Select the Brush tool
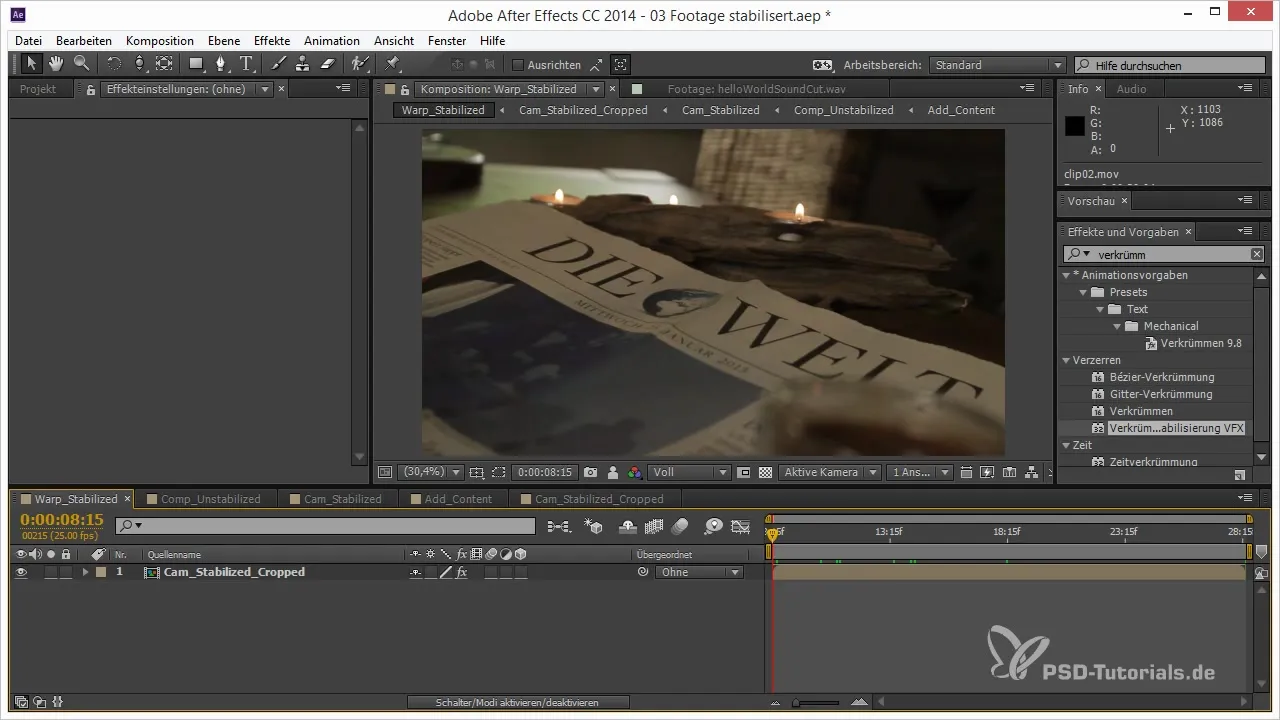Screen dimensions: 1280x720 [x=279, y=64]
